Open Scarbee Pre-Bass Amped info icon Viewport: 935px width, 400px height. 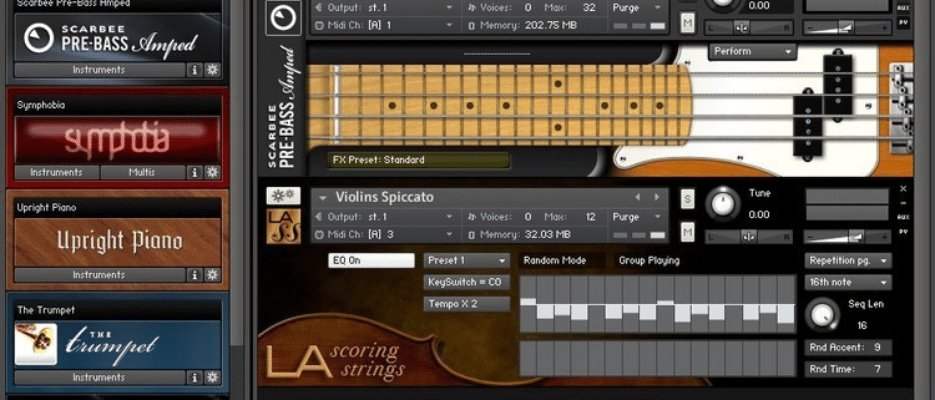tap(194, 70)
